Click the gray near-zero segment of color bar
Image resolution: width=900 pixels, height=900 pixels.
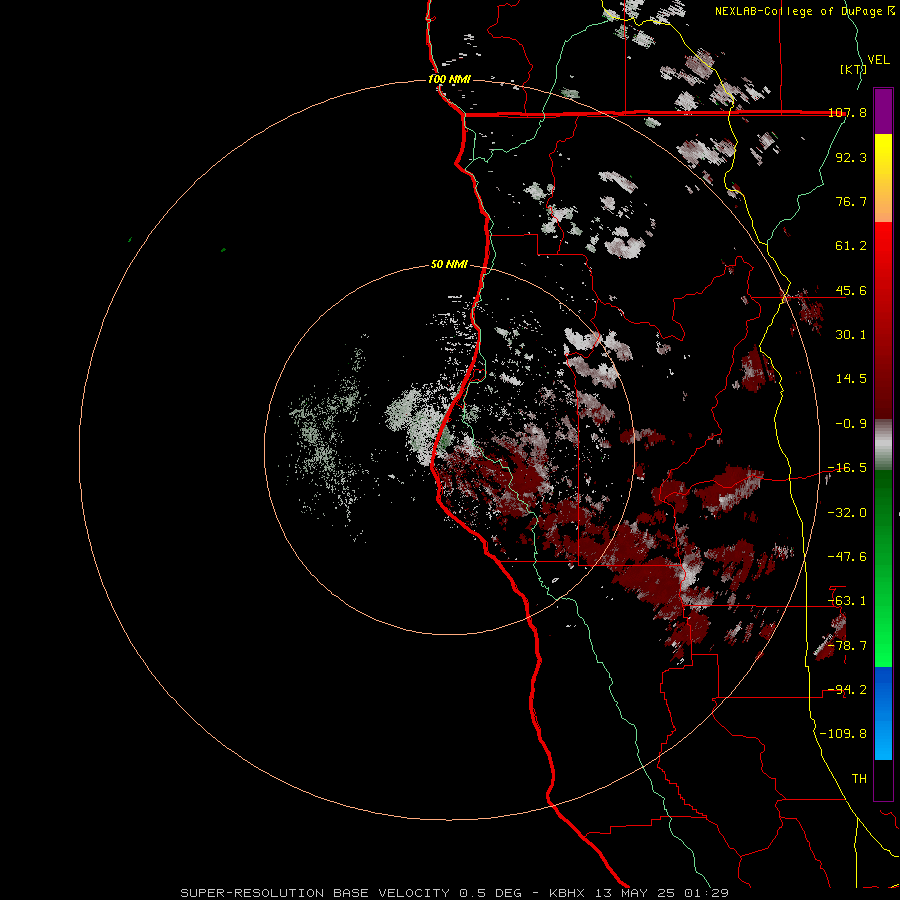click(x=883, y=444)
